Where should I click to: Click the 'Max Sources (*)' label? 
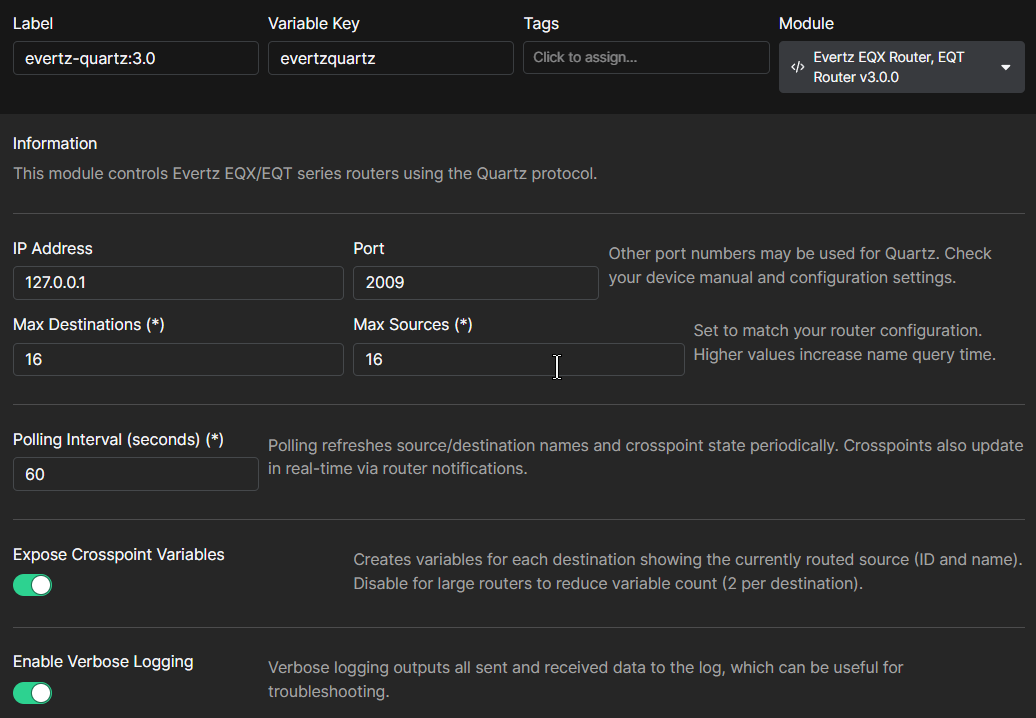413,324
